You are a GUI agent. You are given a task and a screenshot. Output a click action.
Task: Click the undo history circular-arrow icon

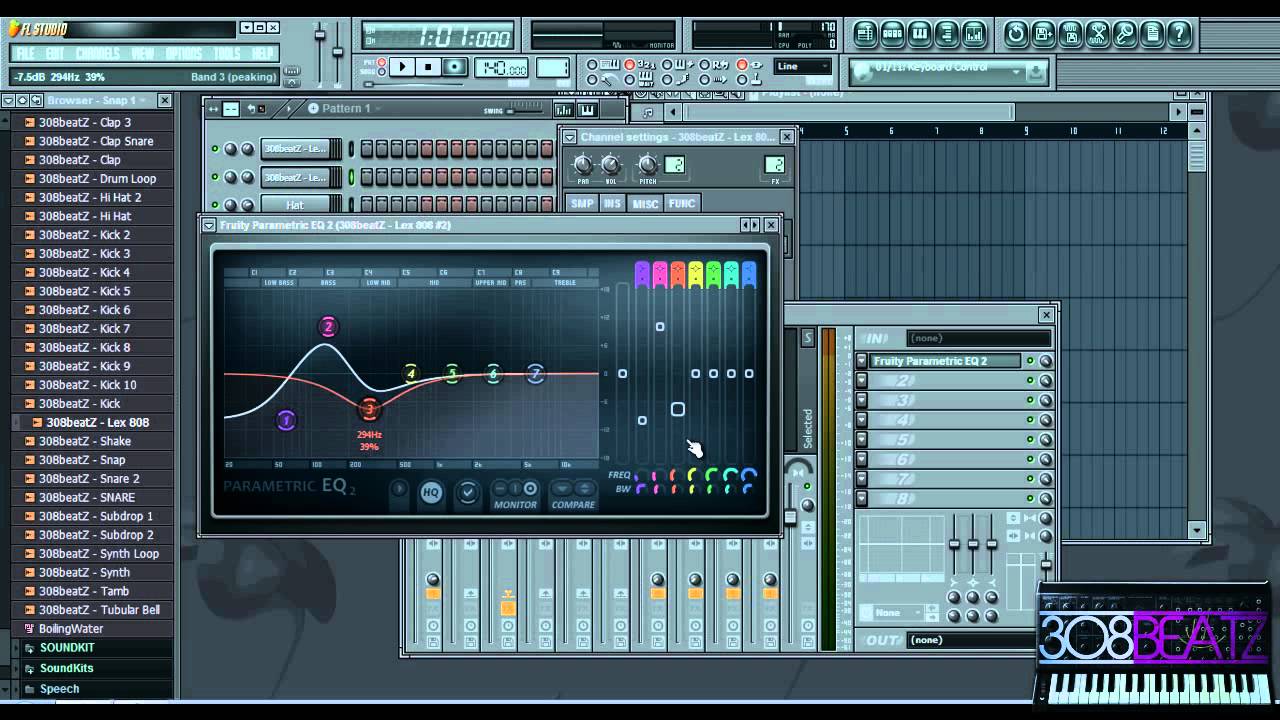click(x=1016, y=33)
